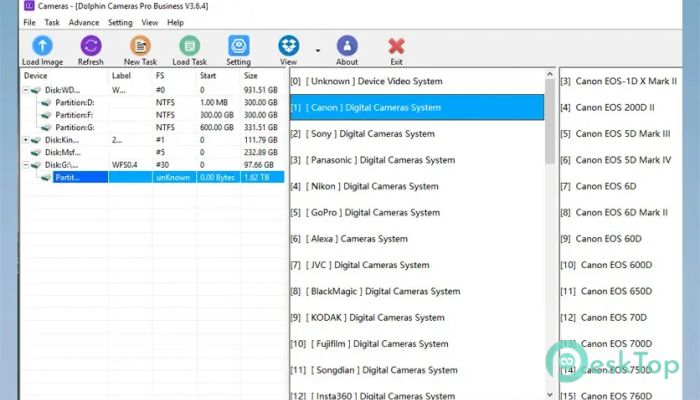This screenshot has height=400, width=700.
Task: Expand the Disk:Kin... tree node
Action: [26, 140]
